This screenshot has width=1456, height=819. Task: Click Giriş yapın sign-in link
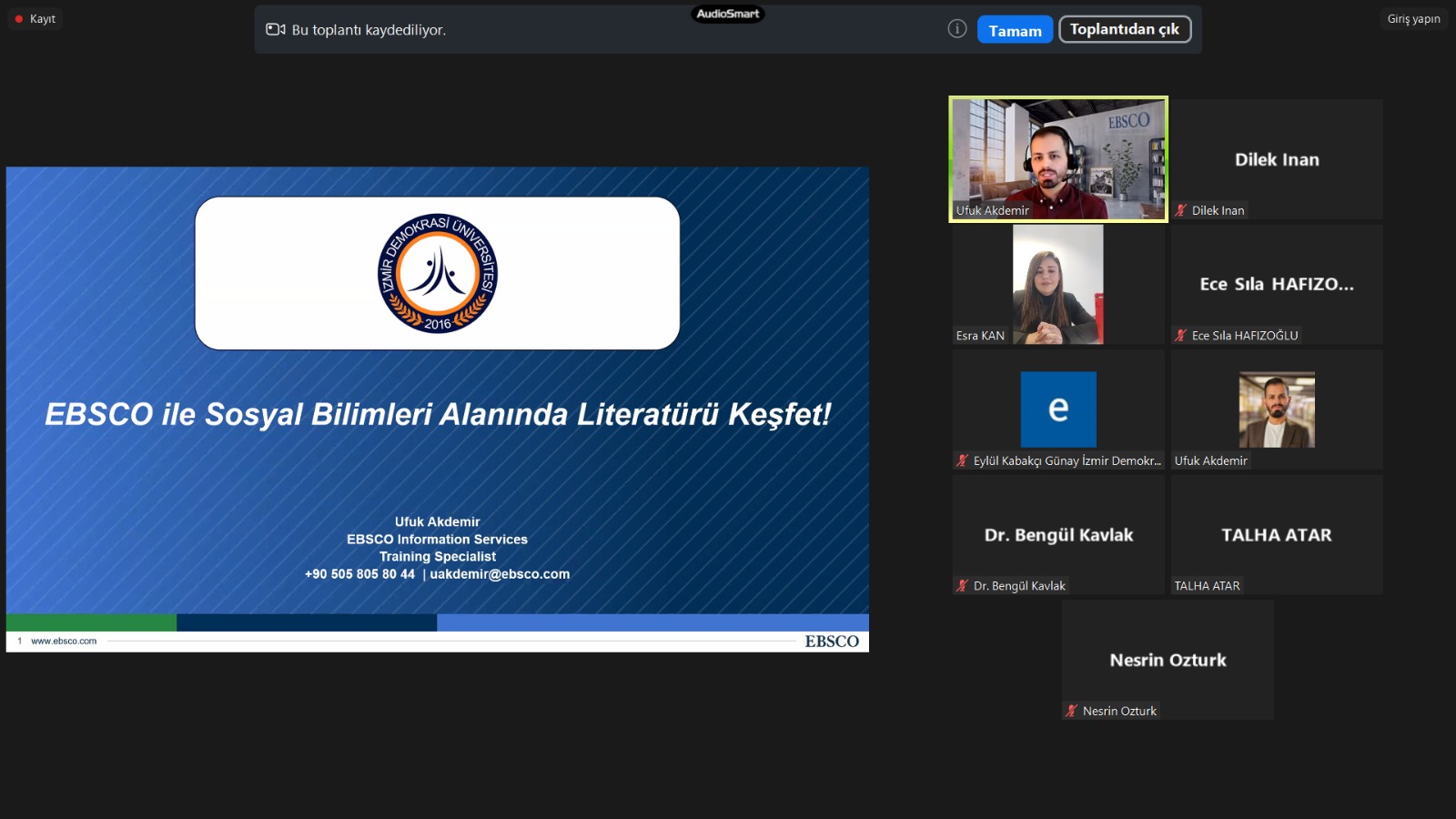click(1413, 19)
